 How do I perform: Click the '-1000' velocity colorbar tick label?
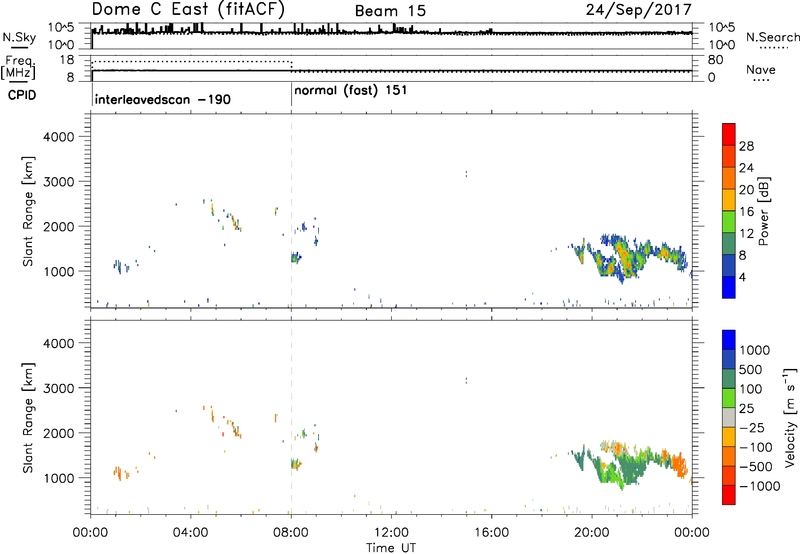(x=760, y=486)
